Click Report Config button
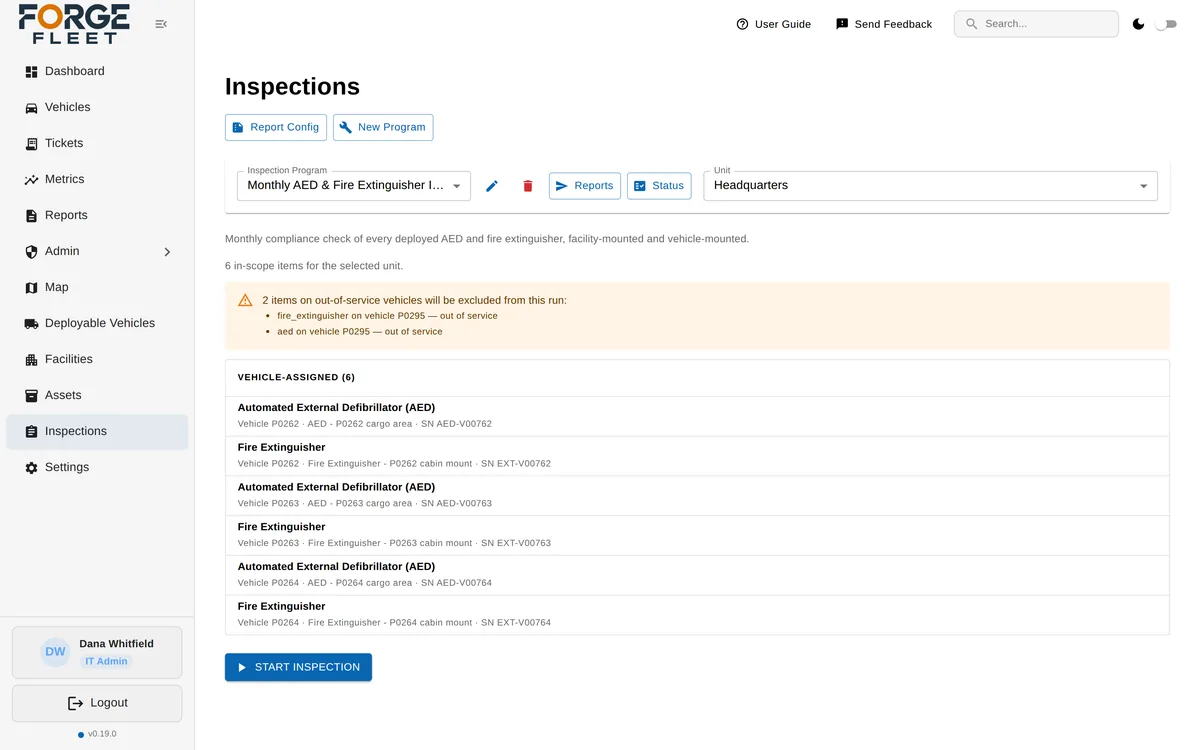Screen dimensions: 1200x750 (276, 127)
